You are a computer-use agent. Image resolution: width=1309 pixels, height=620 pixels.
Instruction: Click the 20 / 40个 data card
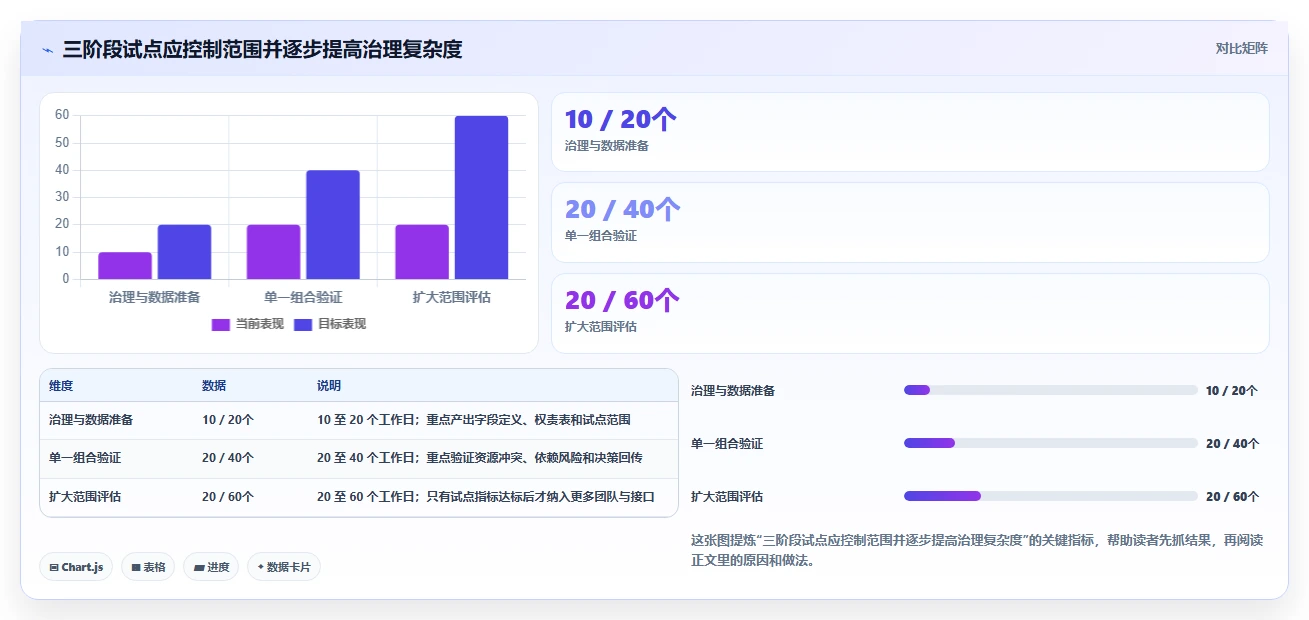tap(910, 222)
